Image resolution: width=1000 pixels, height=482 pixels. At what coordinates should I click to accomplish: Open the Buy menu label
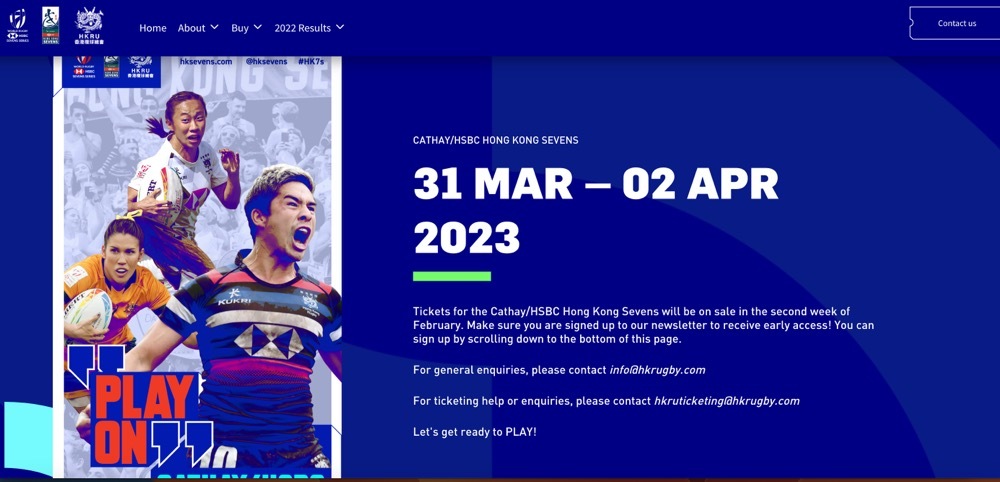[240, 28]
